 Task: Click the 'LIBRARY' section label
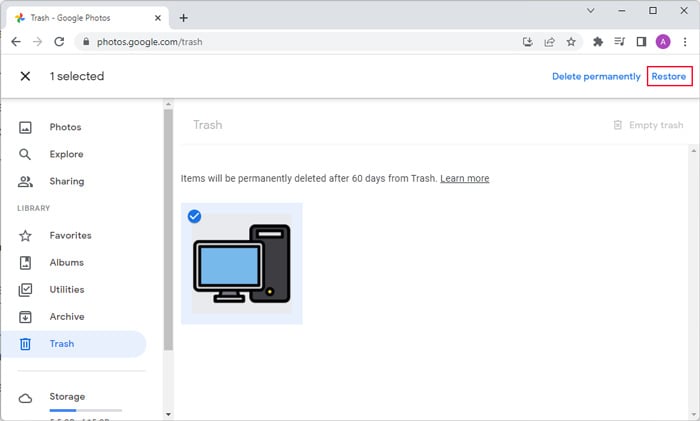[33, 208]
